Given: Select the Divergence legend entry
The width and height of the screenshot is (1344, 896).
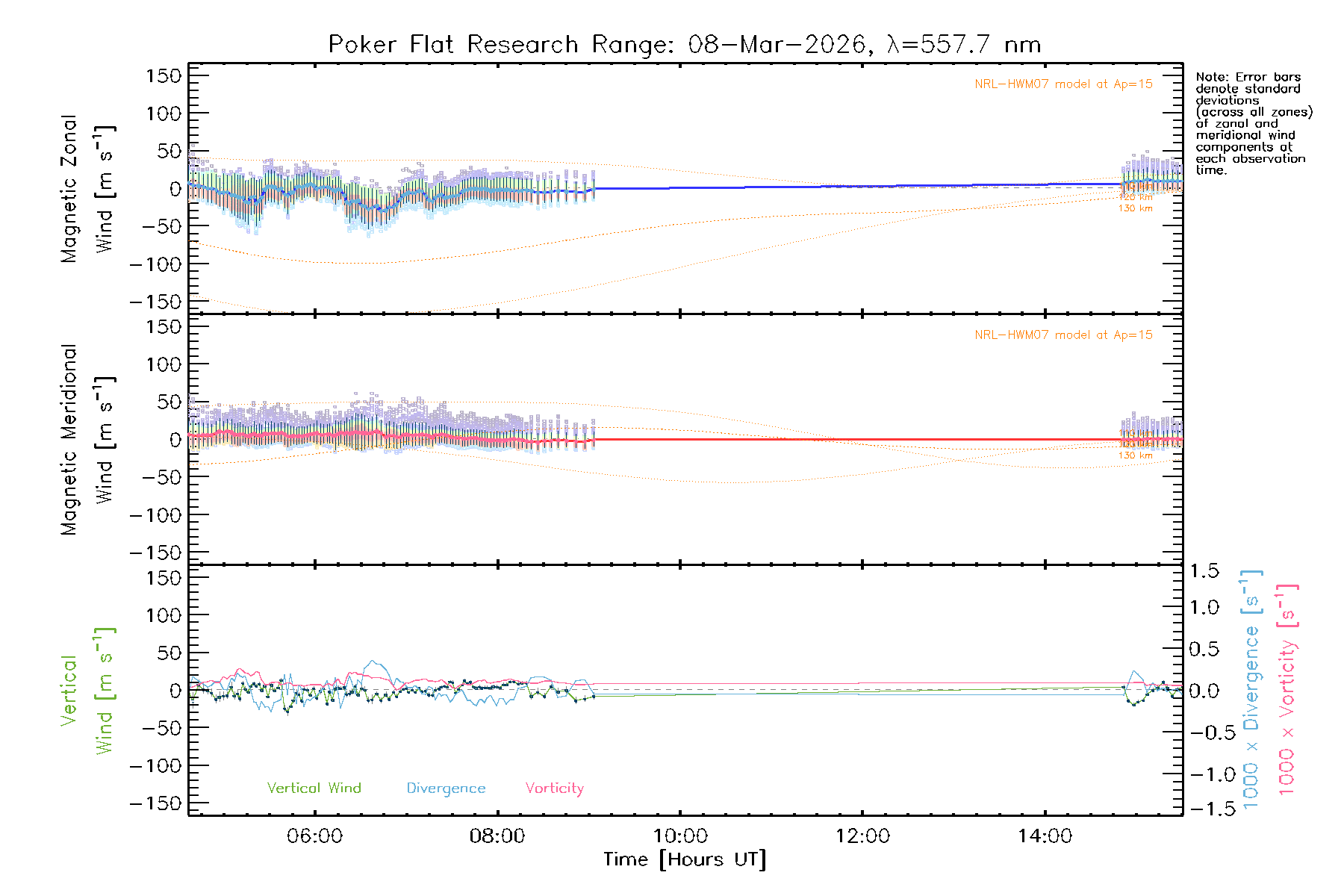Looking at the screenshot, I should click(x=446, y=788).
